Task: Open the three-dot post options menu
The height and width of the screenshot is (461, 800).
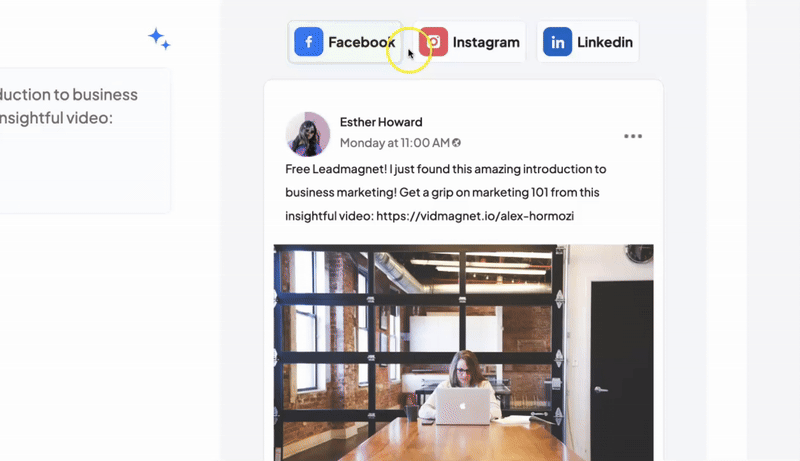Action: [633, 136]
